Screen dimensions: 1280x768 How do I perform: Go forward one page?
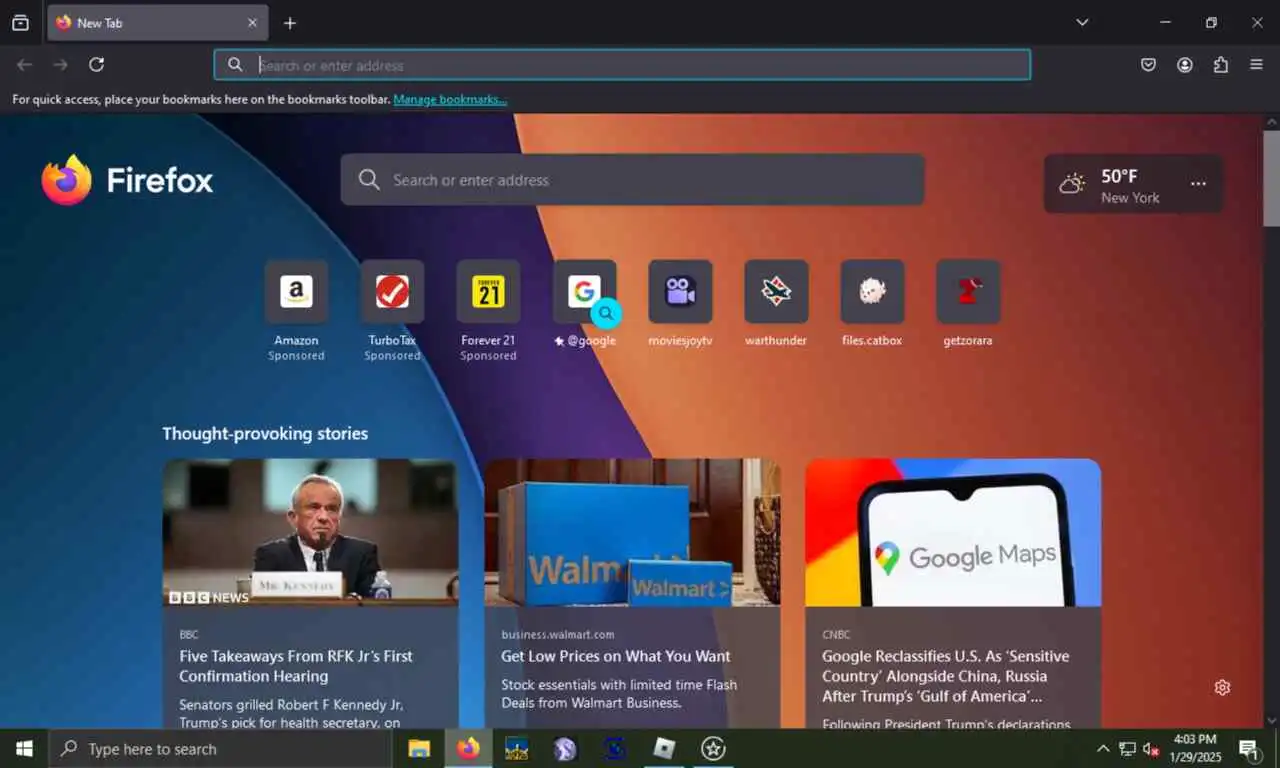pyautogui.click(x=60, y=65)
